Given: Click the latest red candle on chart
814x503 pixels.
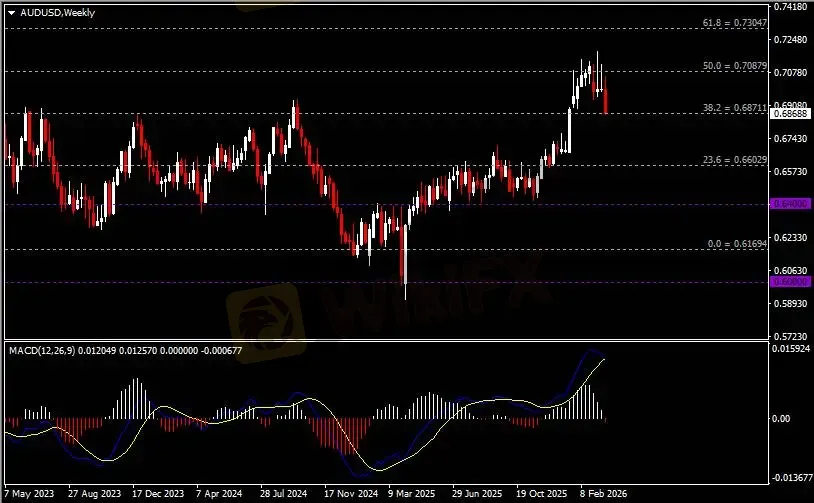Looking at the screenshot, I should pos(605,98).
